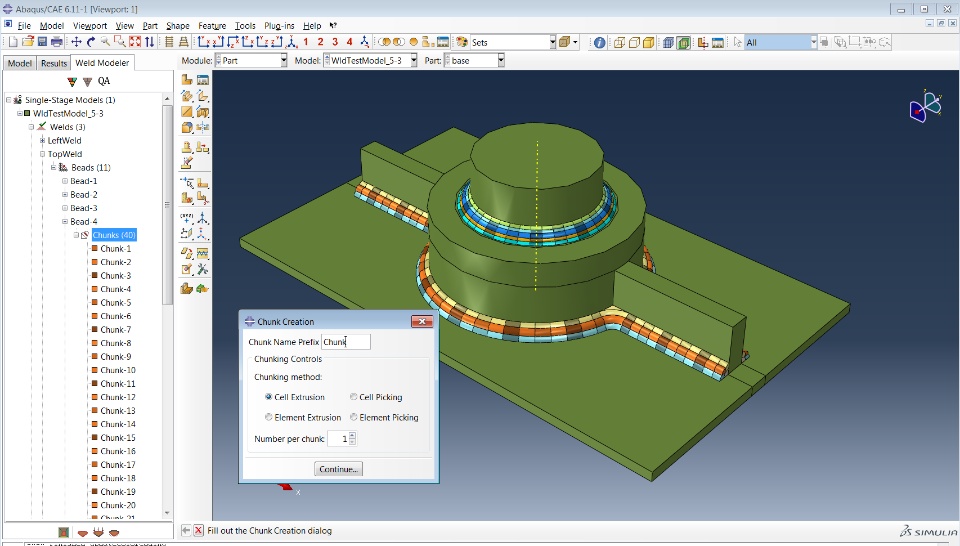The image size is (960, 546).
Task: Click the red X cancel procedure icon
Action: pos(198,530)
